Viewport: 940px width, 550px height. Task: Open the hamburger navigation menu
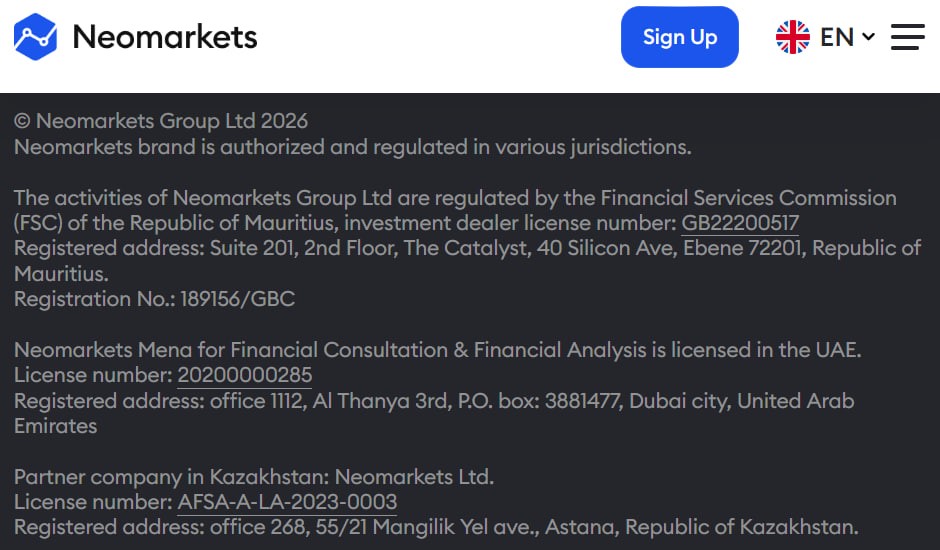pyautogui.click(x=908, y=37)
